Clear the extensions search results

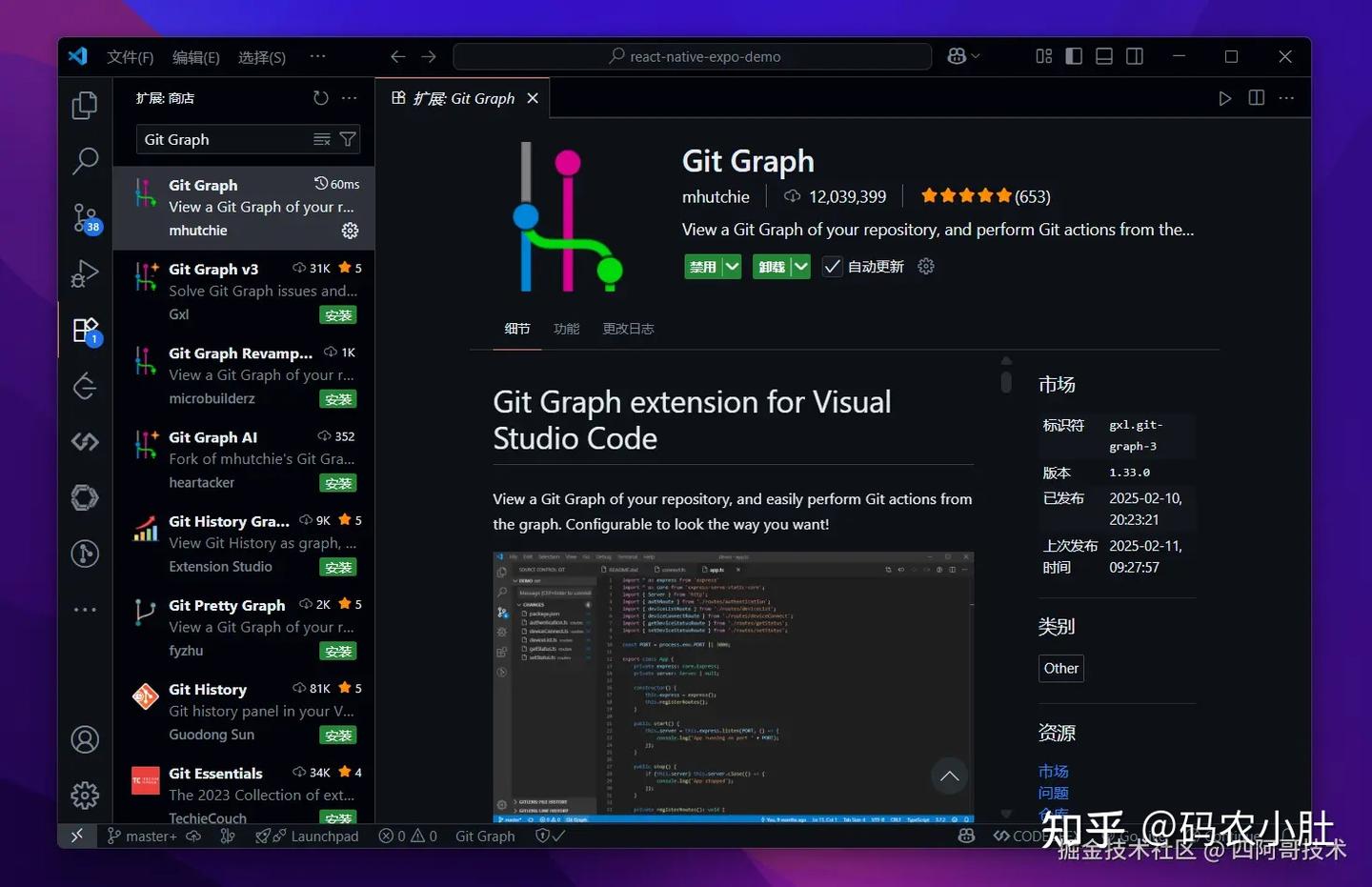tap(322, 140)
